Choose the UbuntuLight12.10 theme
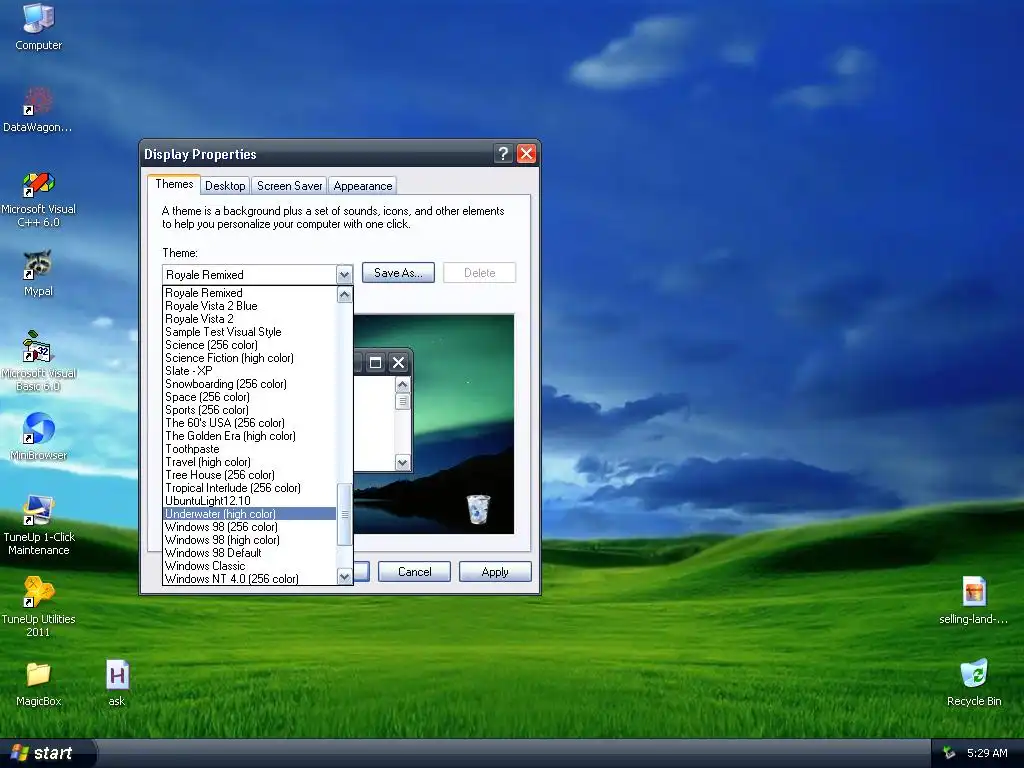 tap(249, 501)
